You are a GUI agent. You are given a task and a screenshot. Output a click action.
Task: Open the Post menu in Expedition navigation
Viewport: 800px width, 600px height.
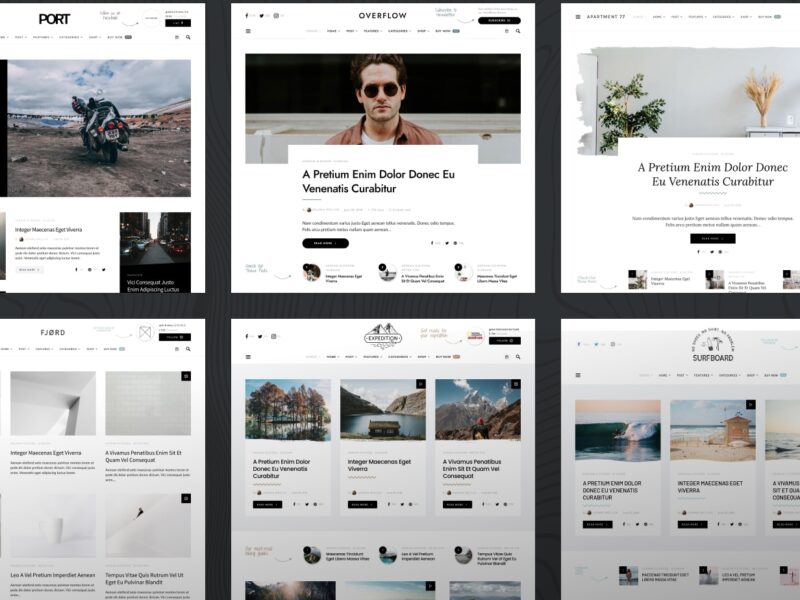point(351,357)
